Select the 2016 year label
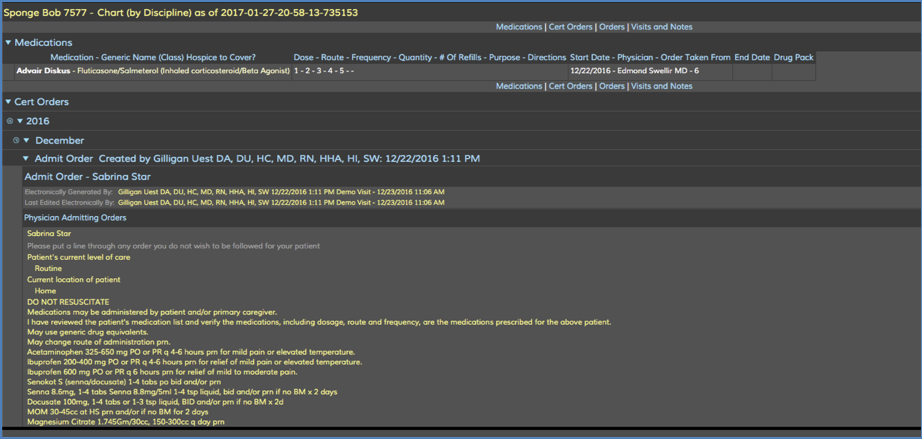The image size is (922, 439). [x=38, y=121]
